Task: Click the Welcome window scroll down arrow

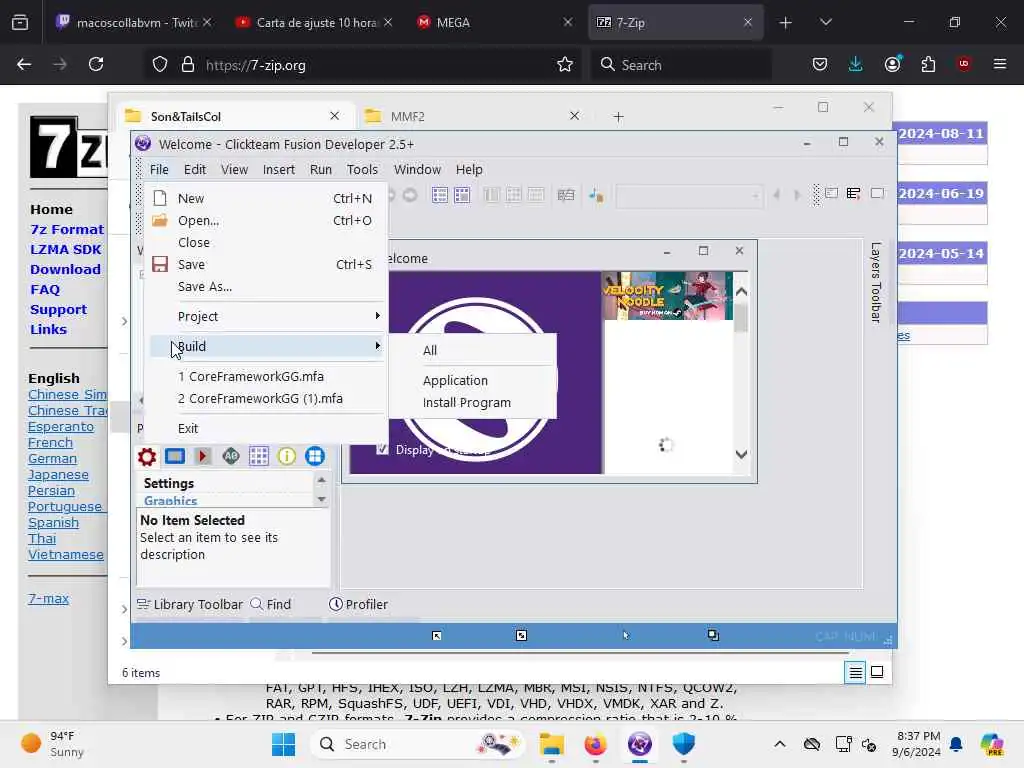Action: (741, 455)
